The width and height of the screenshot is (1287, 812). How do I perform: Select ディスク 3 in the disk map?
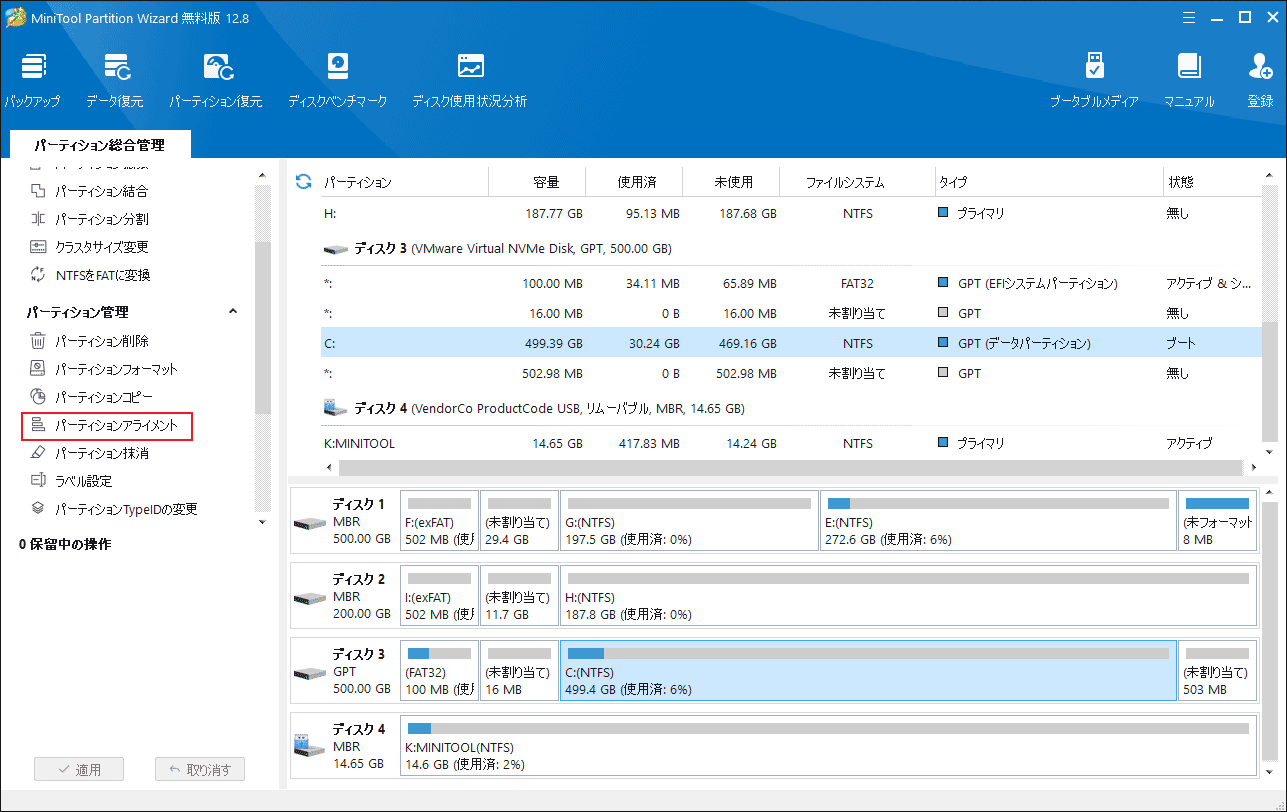(344, 671)
